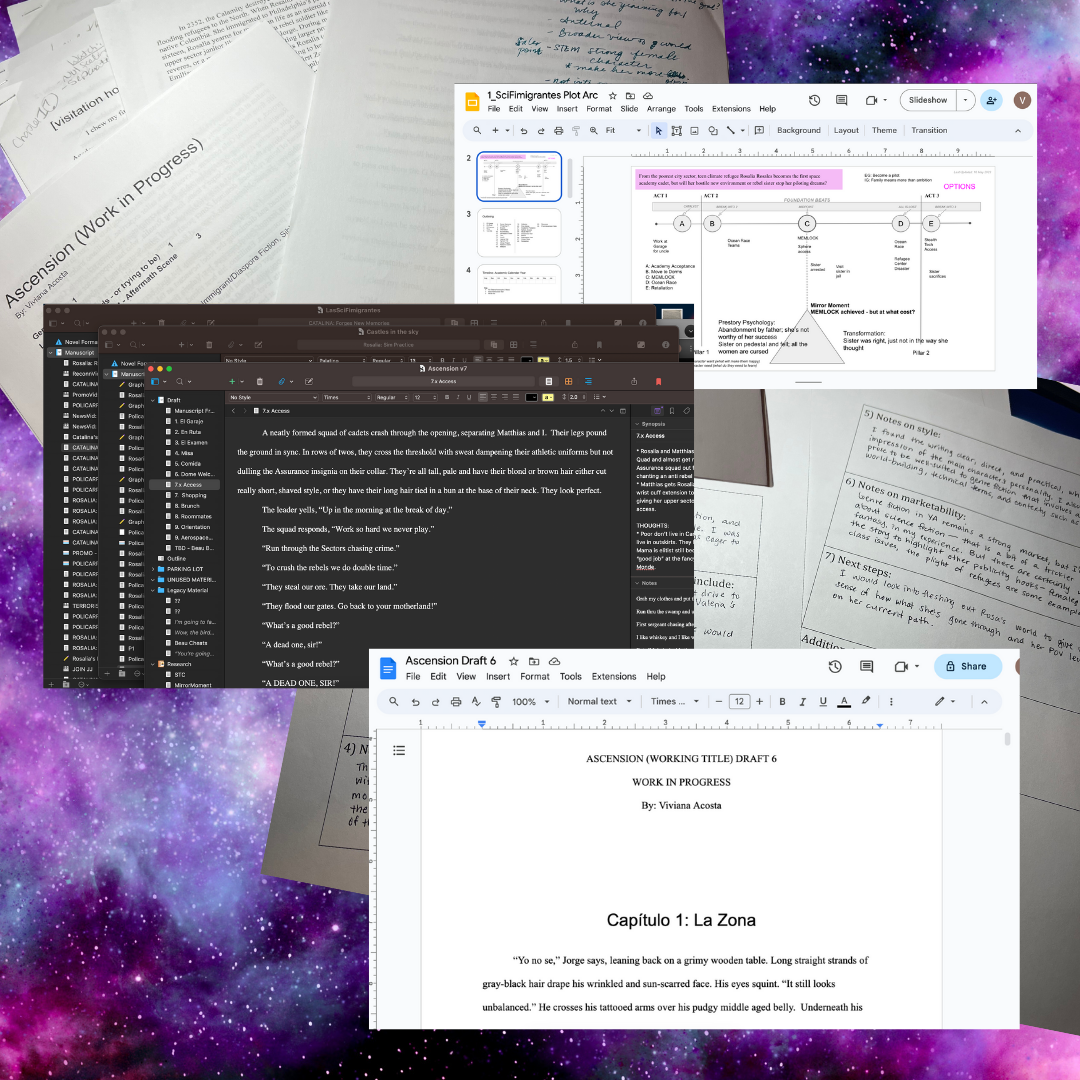Toggle bold in Ascension v7 format bar
1080x1080 pixels.
click(x=447, y=397)
